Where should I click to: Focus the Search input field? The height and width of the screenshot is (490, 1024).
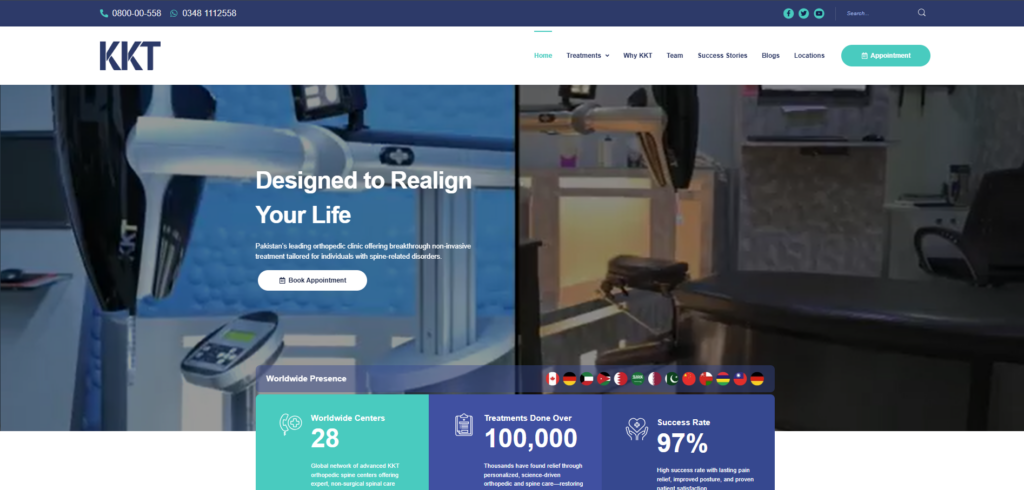click(x=878, y=13)
